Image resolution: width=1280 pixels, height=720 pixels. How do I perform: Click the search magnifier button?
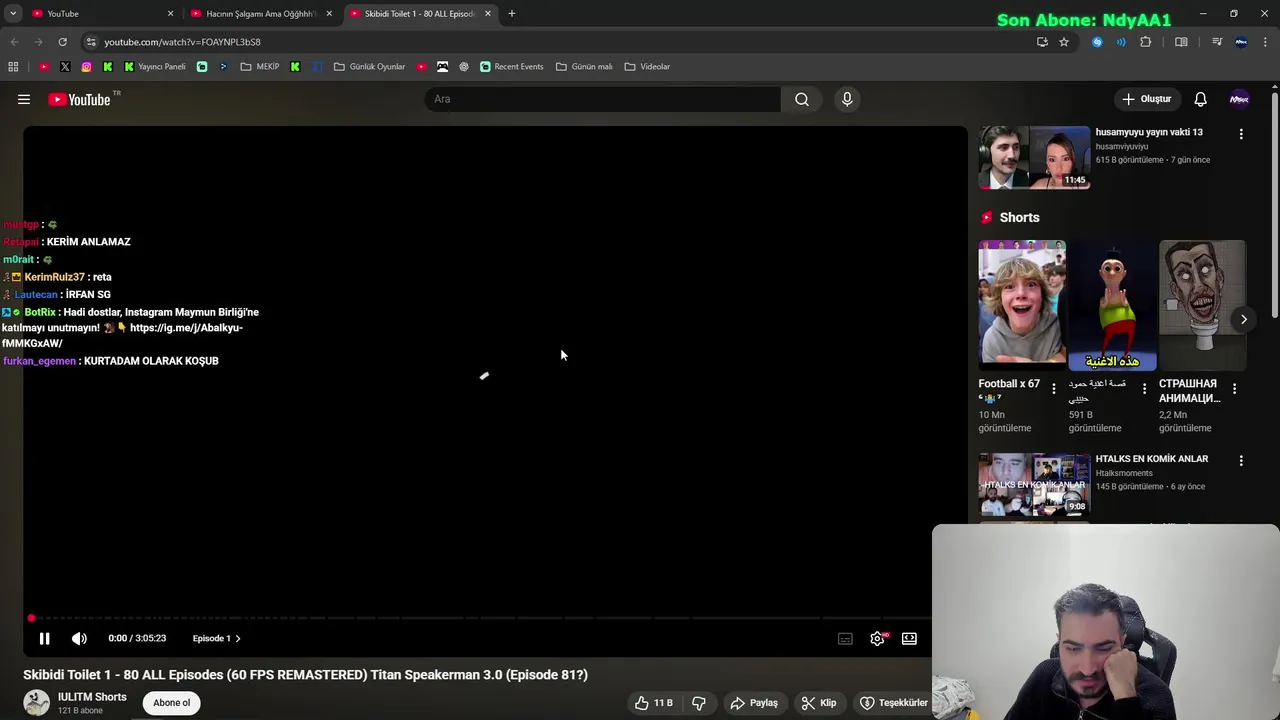pos(802,99)
